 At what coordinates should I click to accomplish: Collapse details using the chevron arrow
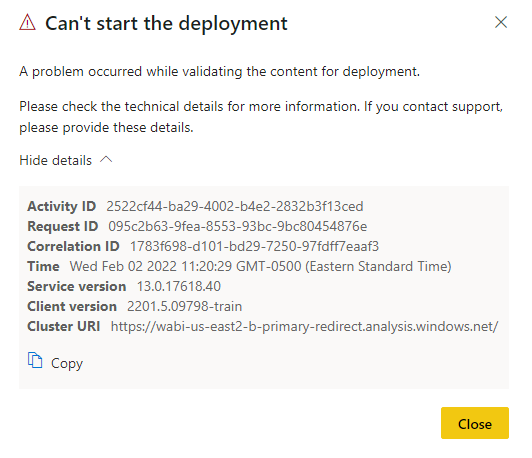coord(106,159)
